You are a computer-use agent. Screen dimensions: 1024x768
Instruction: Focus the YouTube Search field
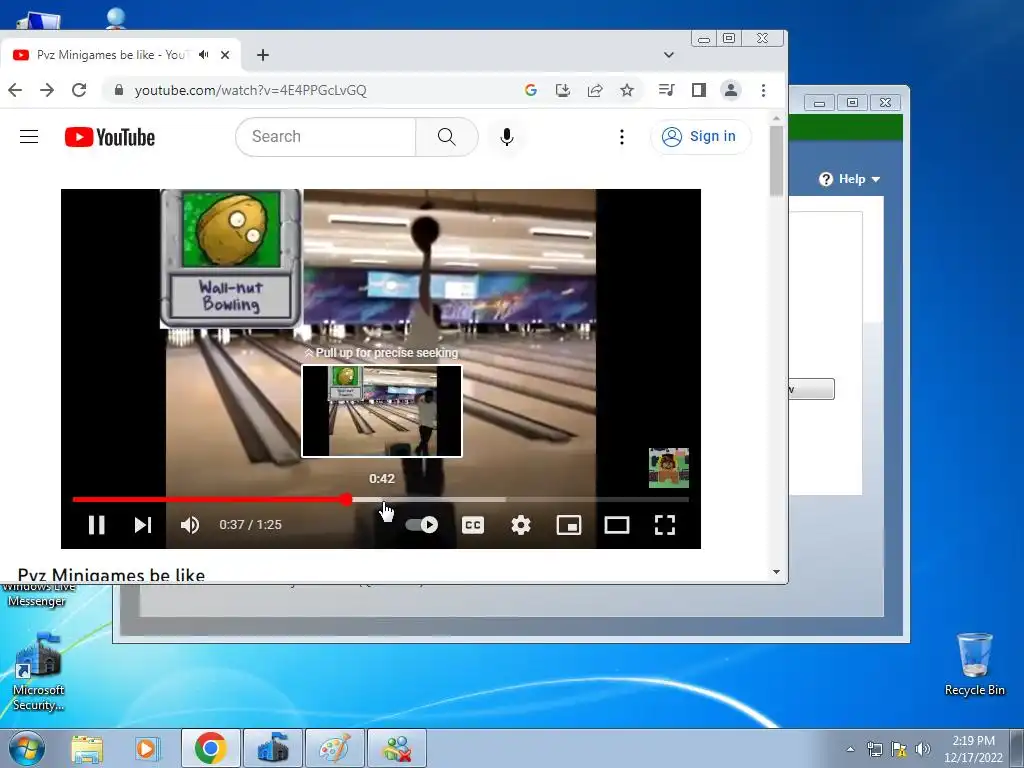325,136
